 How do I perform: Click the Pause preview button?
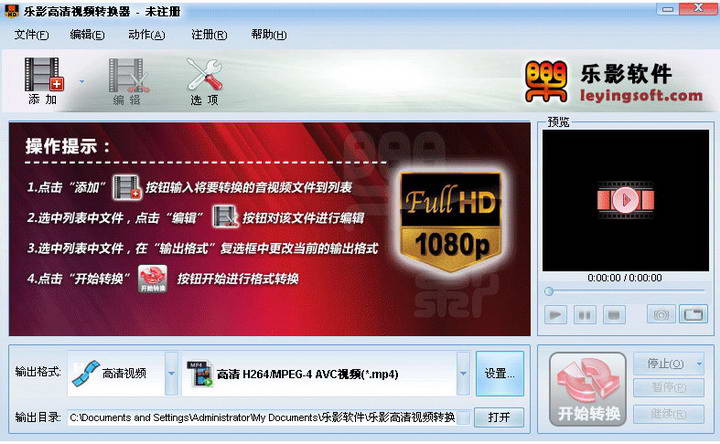click(x=585, y=315)
